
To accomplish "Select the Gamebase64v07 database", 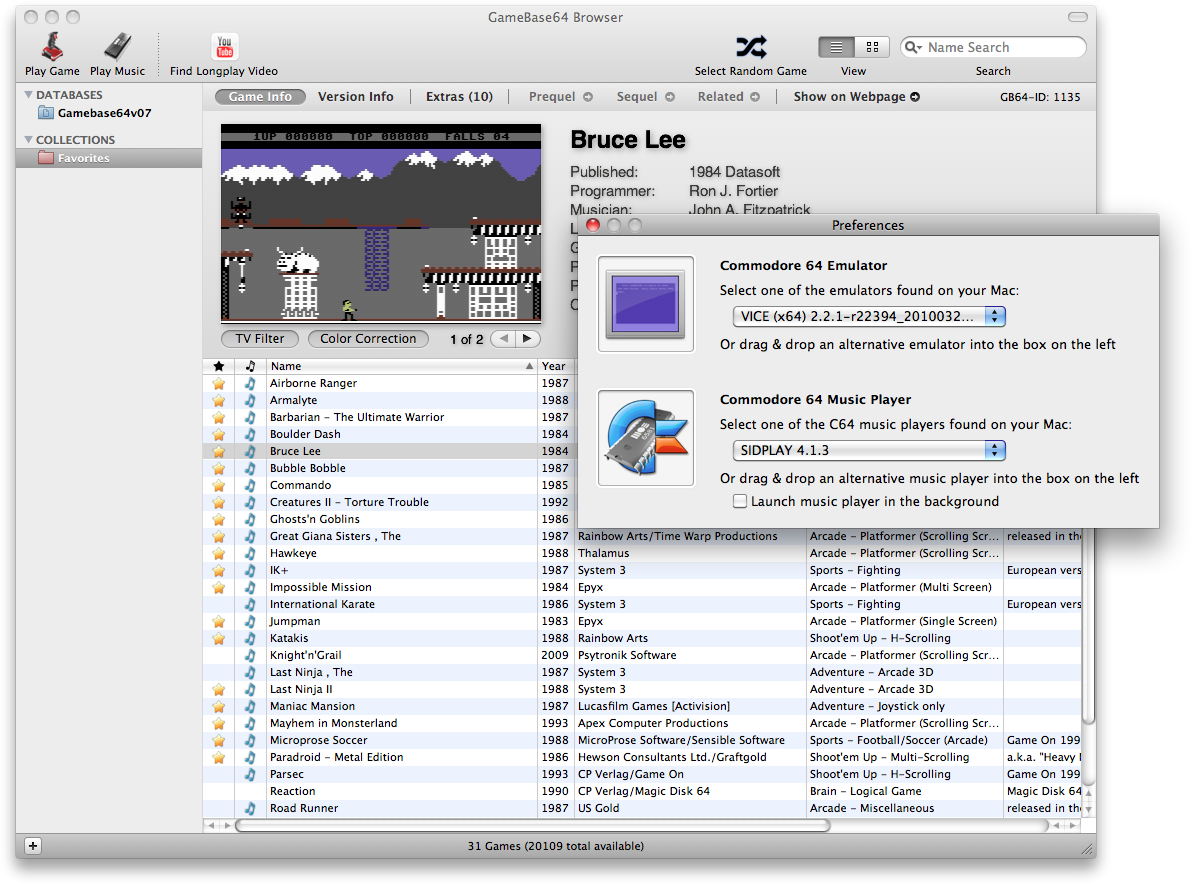I will point(104,112).
